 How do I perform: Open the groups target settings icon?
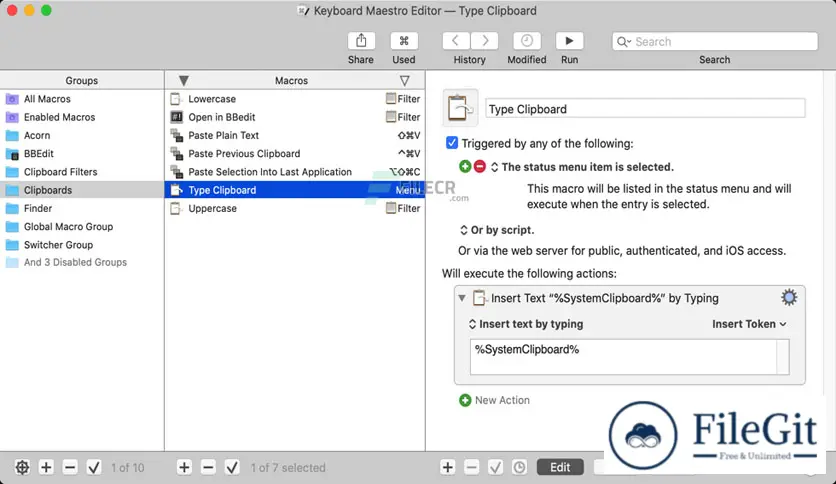coord(22,467)
